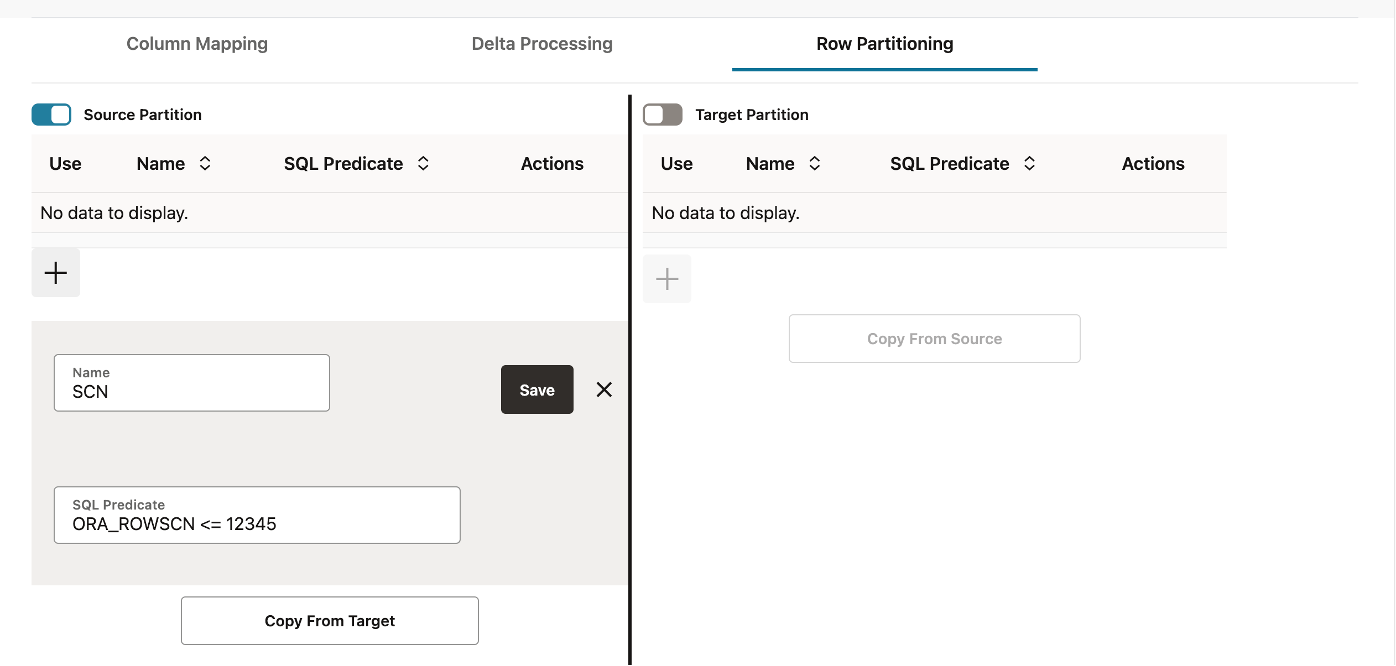
Task: Click the plus icon under Target Partition table
Action: pos(667,279)
